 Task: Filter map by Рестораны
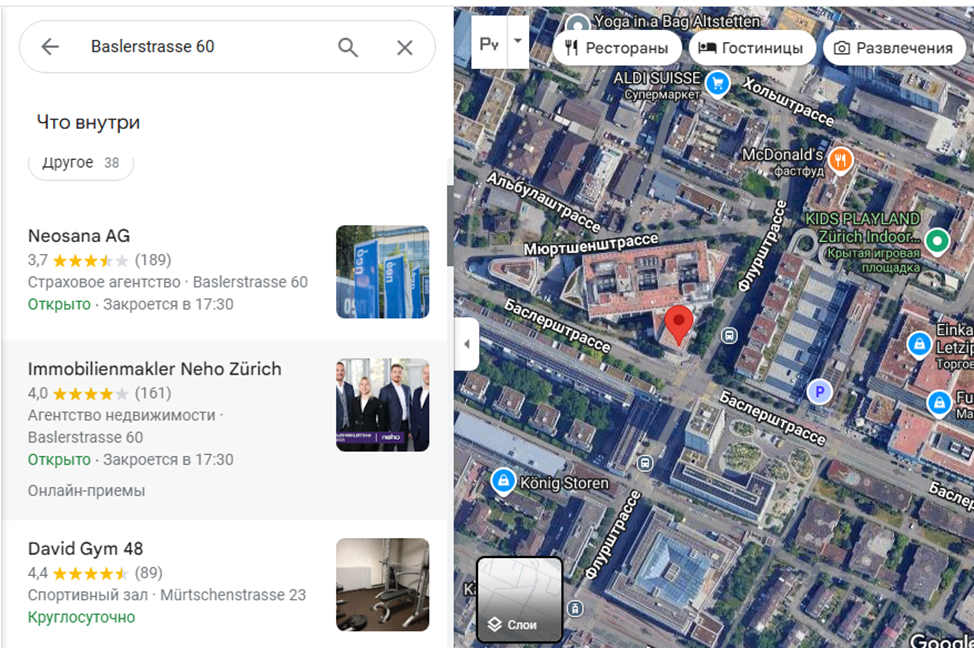click(616, 48)
